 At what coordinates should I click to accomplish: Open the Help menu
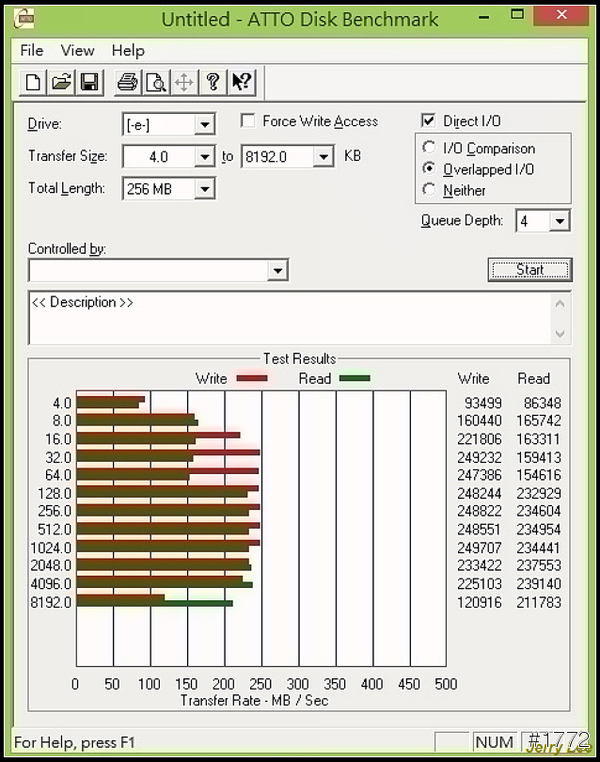coord(128,51)
